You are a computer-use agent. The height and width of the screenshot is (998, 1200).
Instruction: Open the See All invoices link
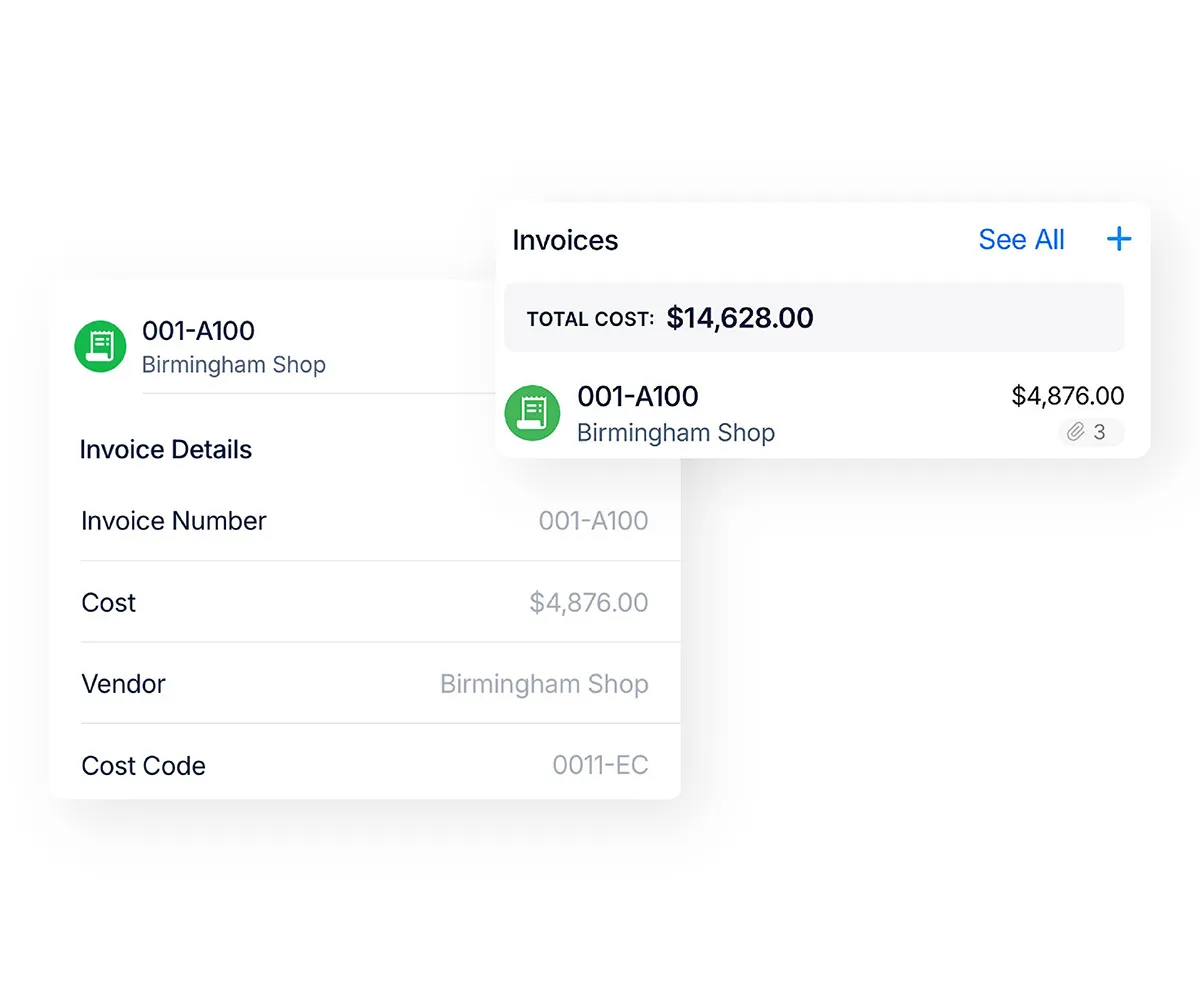(x=1021, y=239)
